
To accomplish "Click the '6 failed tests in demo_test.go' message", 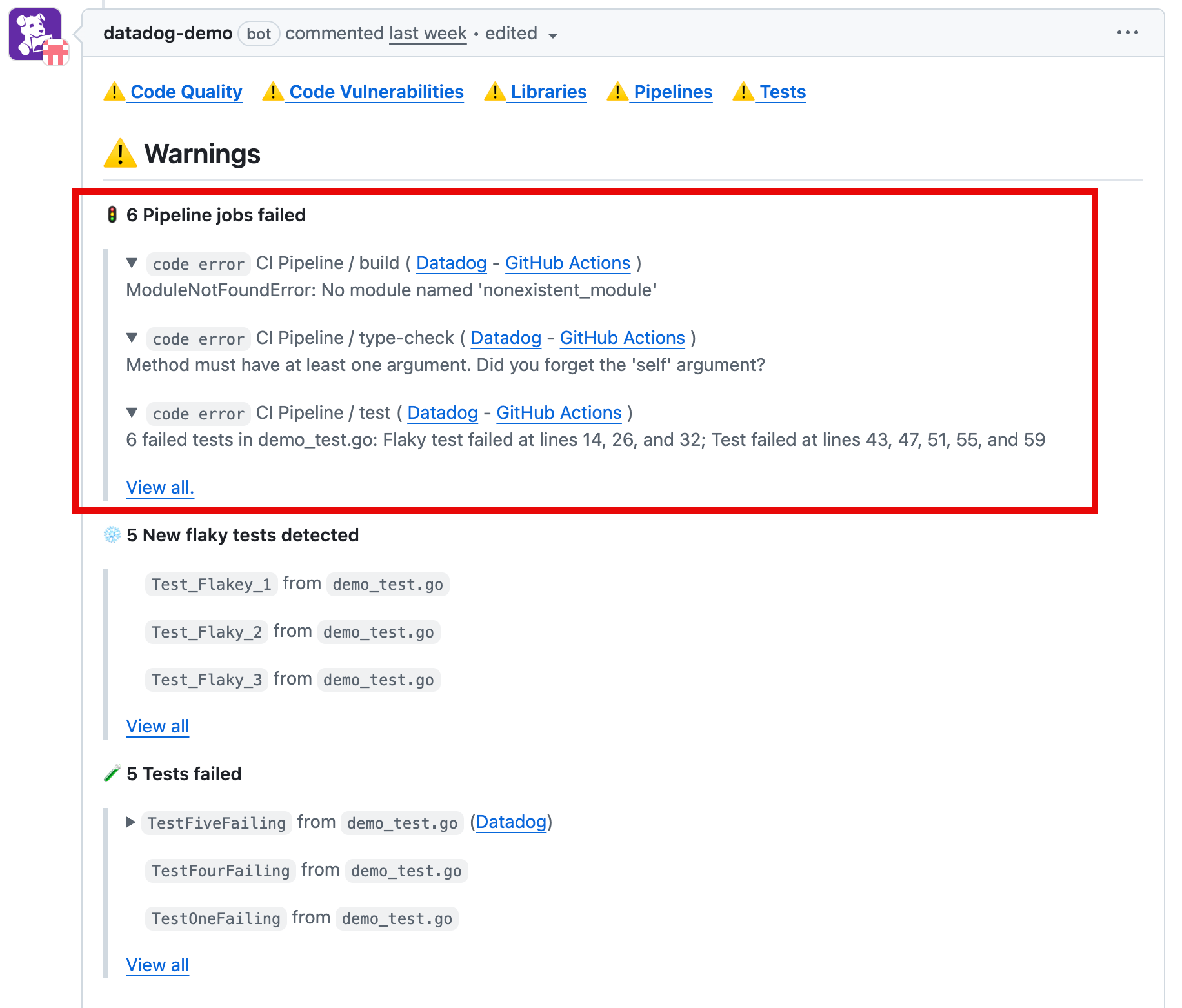I will (586, 439).
